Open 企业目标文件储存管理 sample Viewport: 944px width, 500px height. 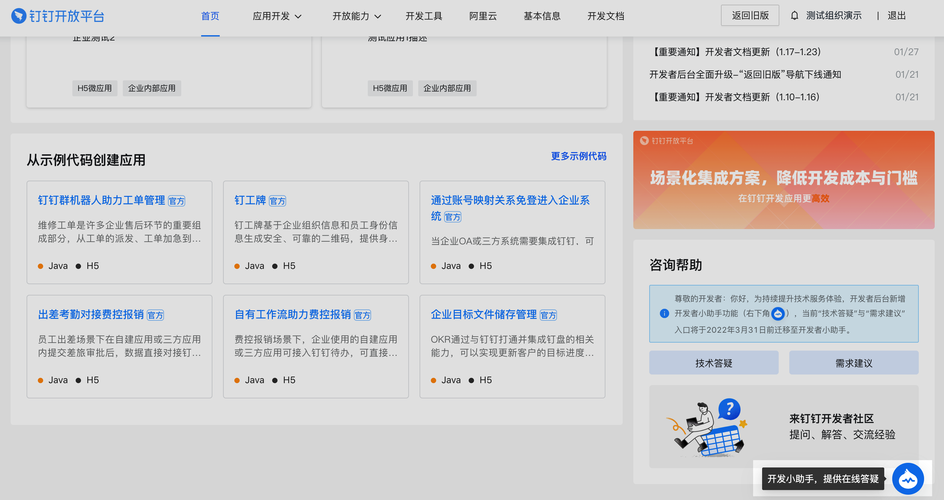tap(483, 315)
